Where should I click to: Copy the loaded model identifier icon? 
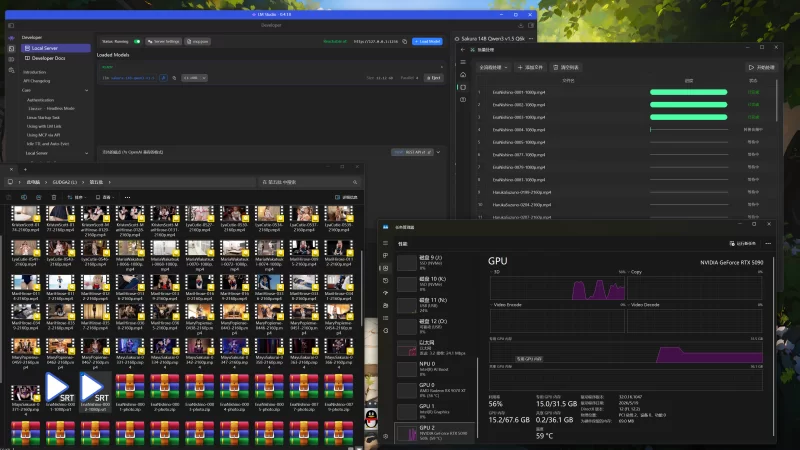[174, 78]
